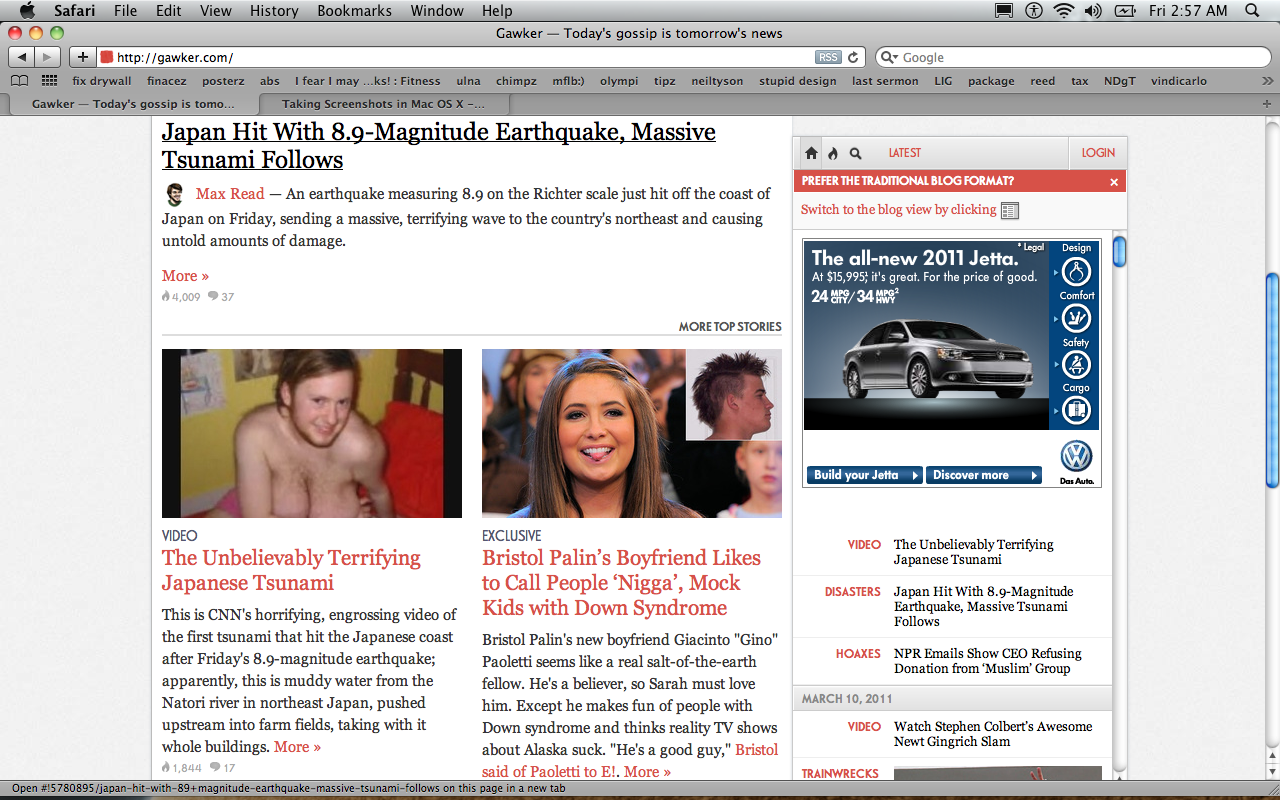Screen dimensions: 1280x800
Task: Dismiss the traditional blog format banner
Action: pyautogui.click(x=1114, y=182)
